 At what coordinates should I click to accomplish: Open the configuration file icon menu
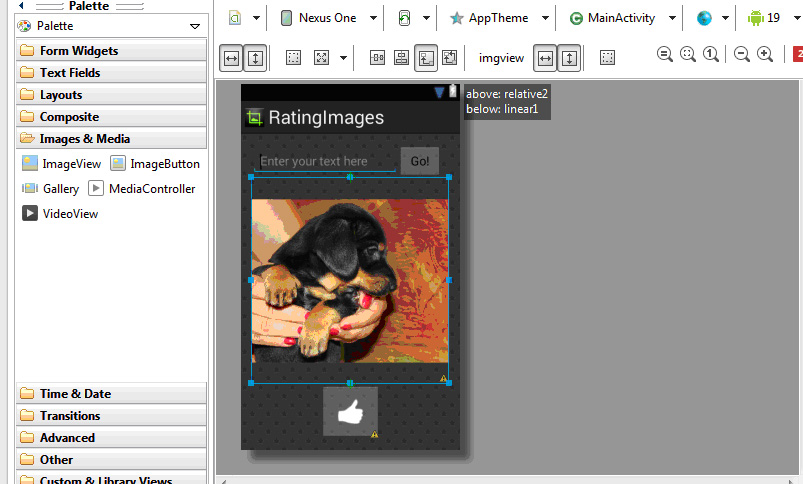point(235,18)
